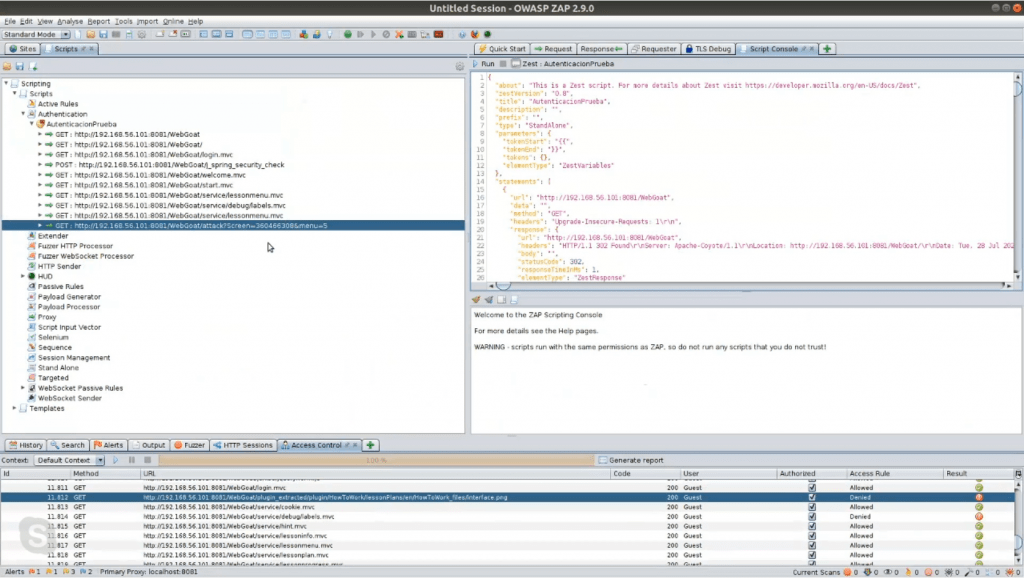
Task: Switch to the Sites tab
Action: [x=23, y=49]
